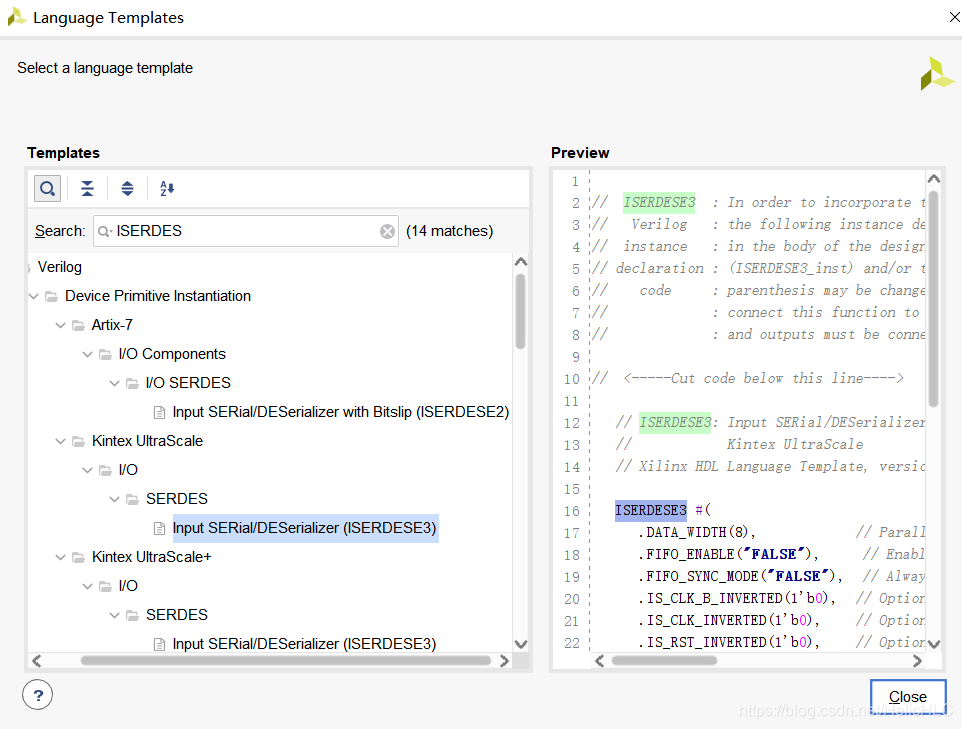
Task: Click the 'Cut code below this line' comment
Action: (x=748, y=378)
